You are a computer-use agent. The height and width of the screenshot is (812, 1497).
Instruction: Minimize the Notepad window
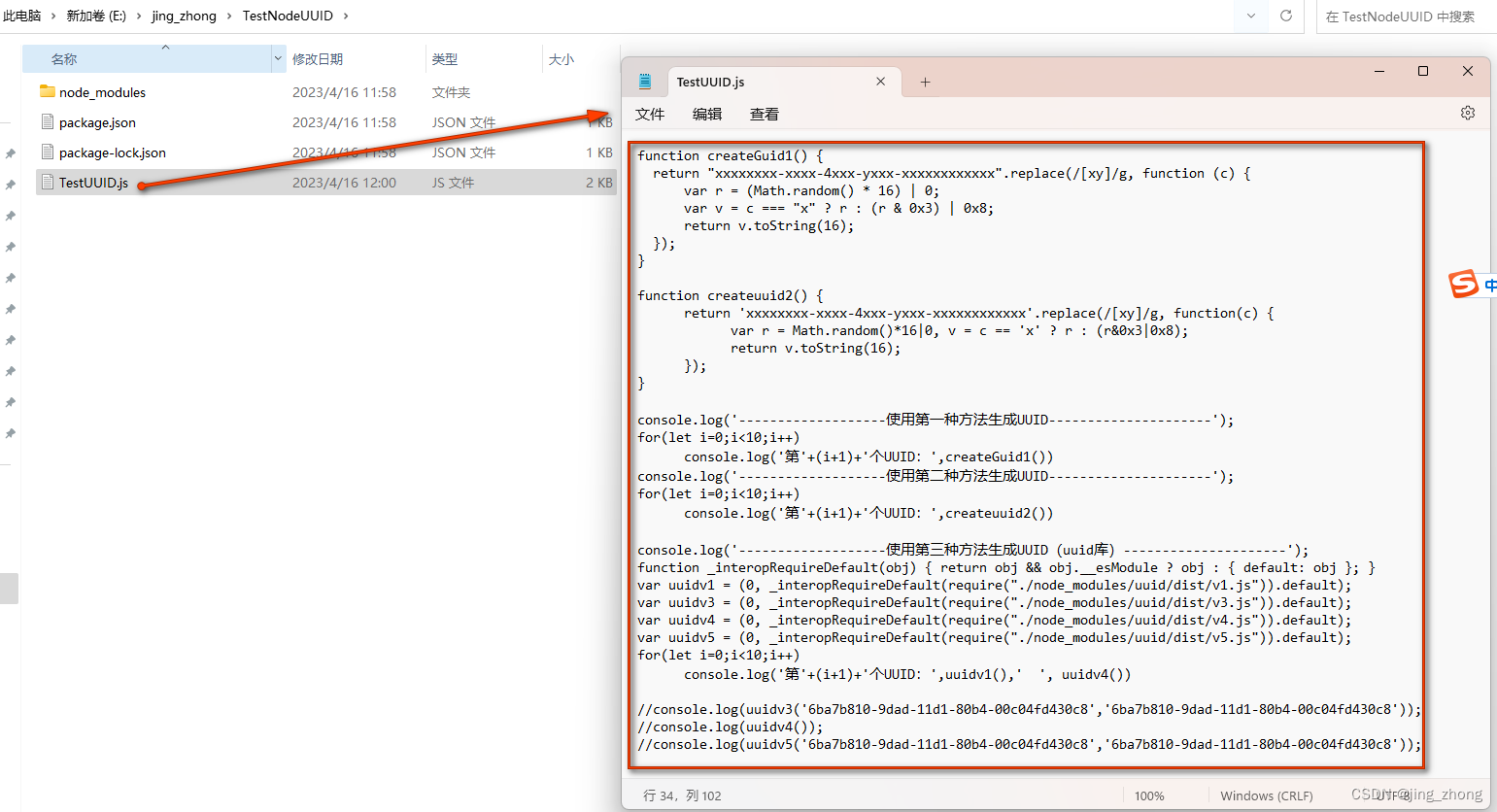pyautogui.click(x=1378, y=71)
